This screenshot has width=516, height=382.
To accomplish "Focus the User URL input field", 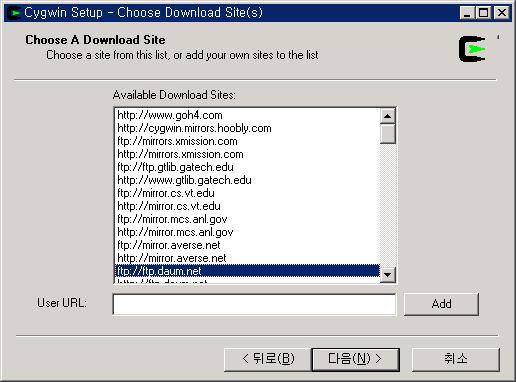I will click(x=254, y=304).
